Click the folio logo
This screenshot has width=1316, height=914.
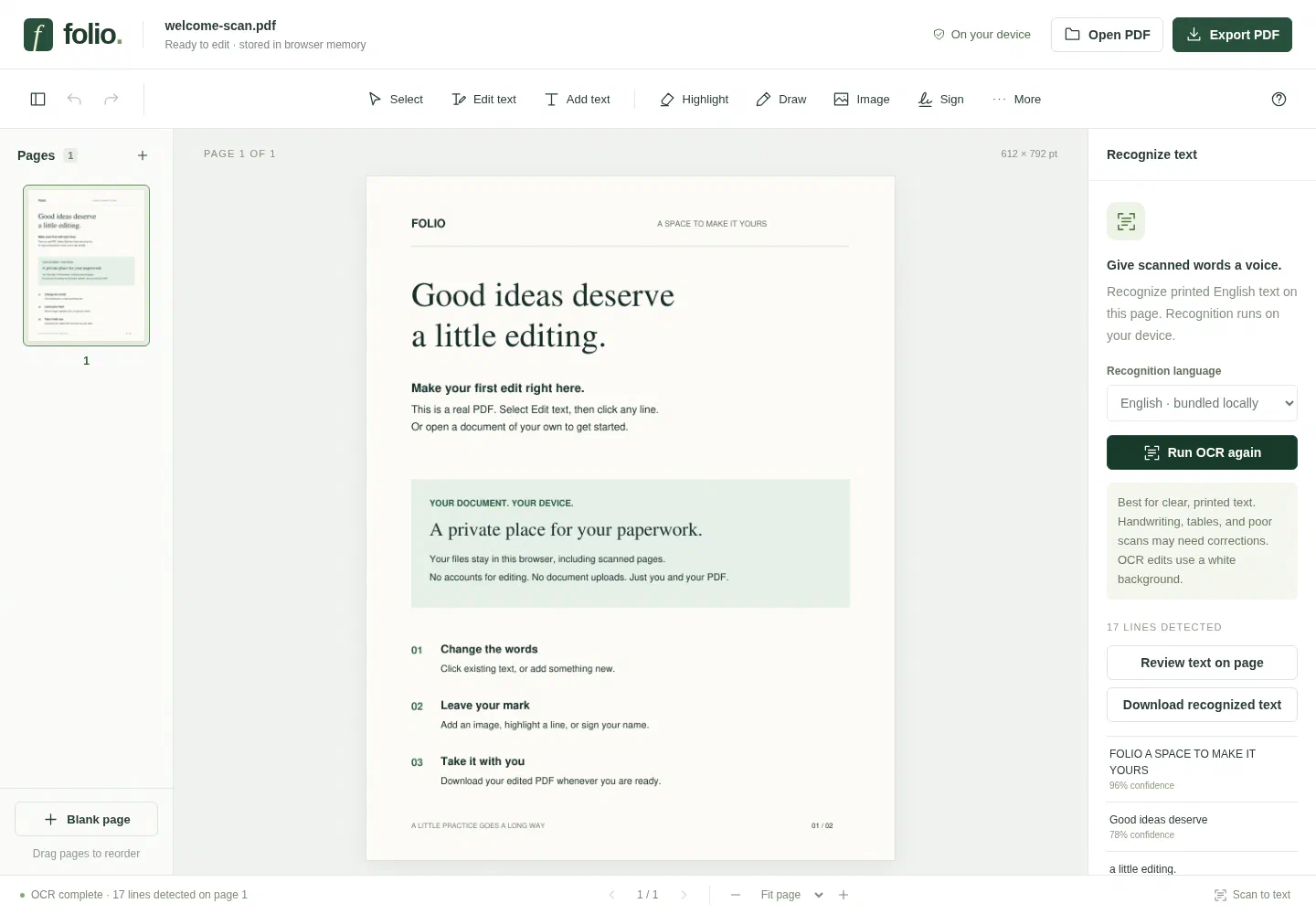[73, 35]
